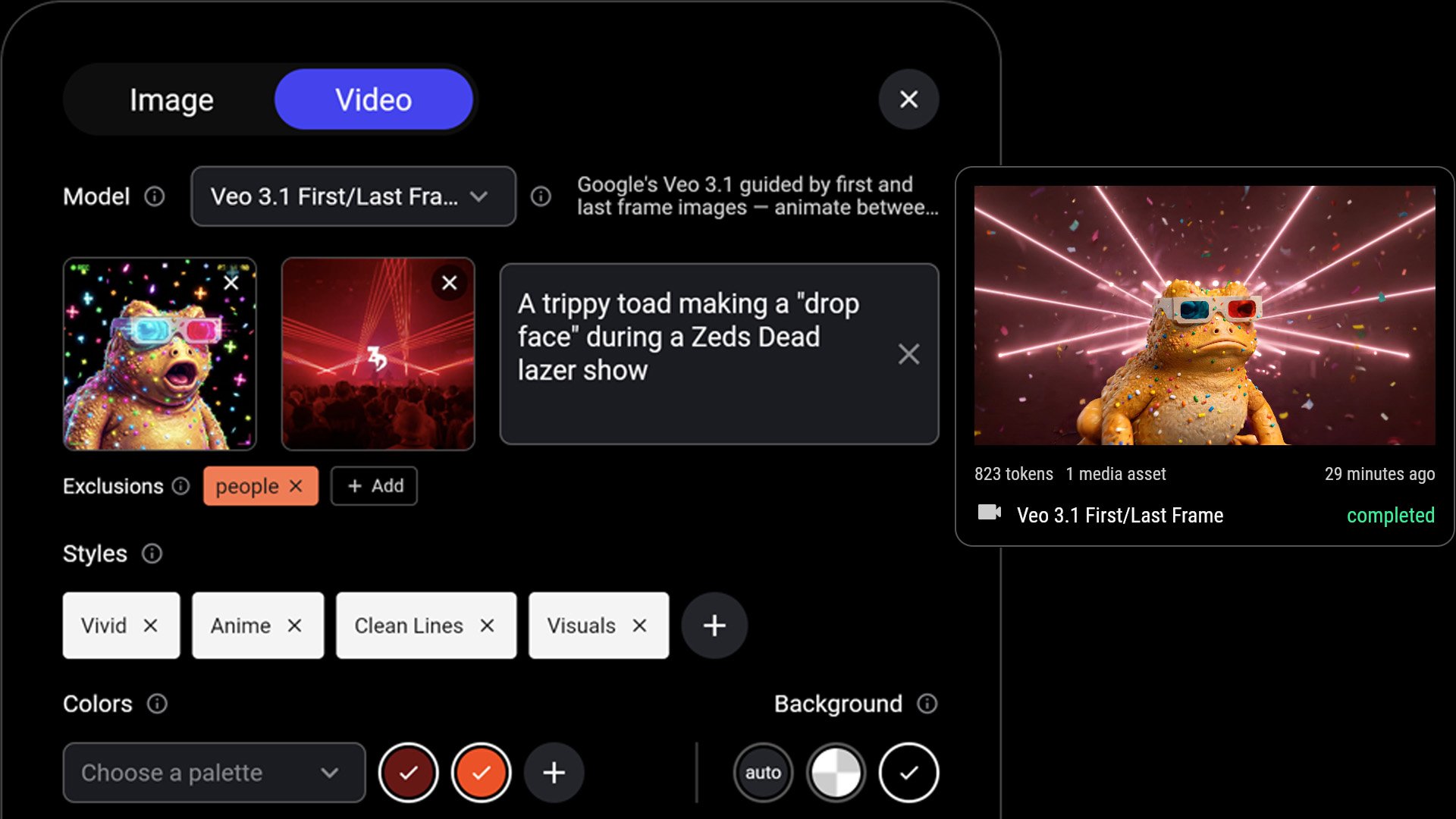Expand the Choose a palette dropdown
The width and height of the screenshot is (1456, 819).
pos(213,773)
